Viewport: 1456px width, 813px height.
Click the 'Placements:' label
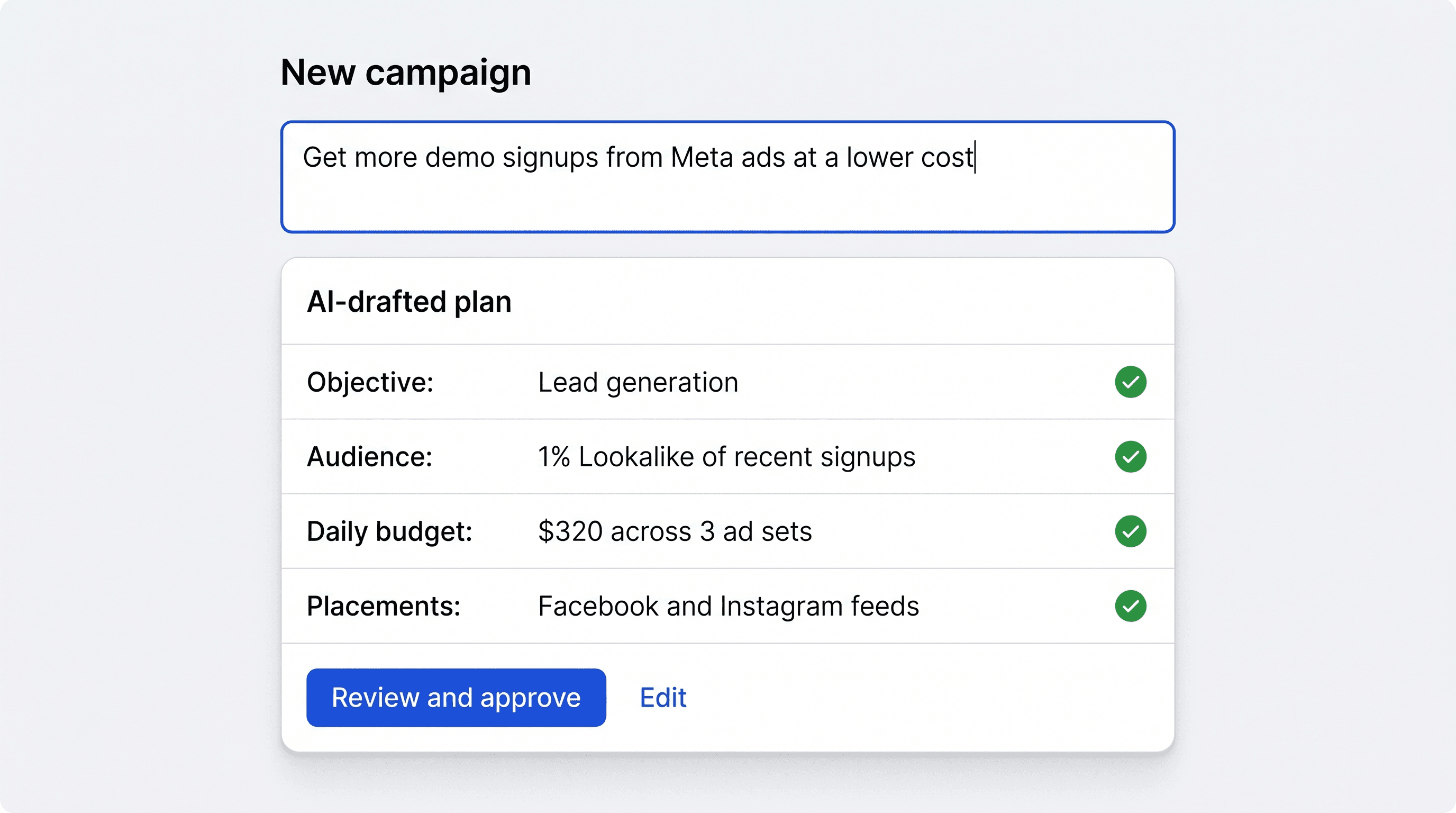point(384,606)
